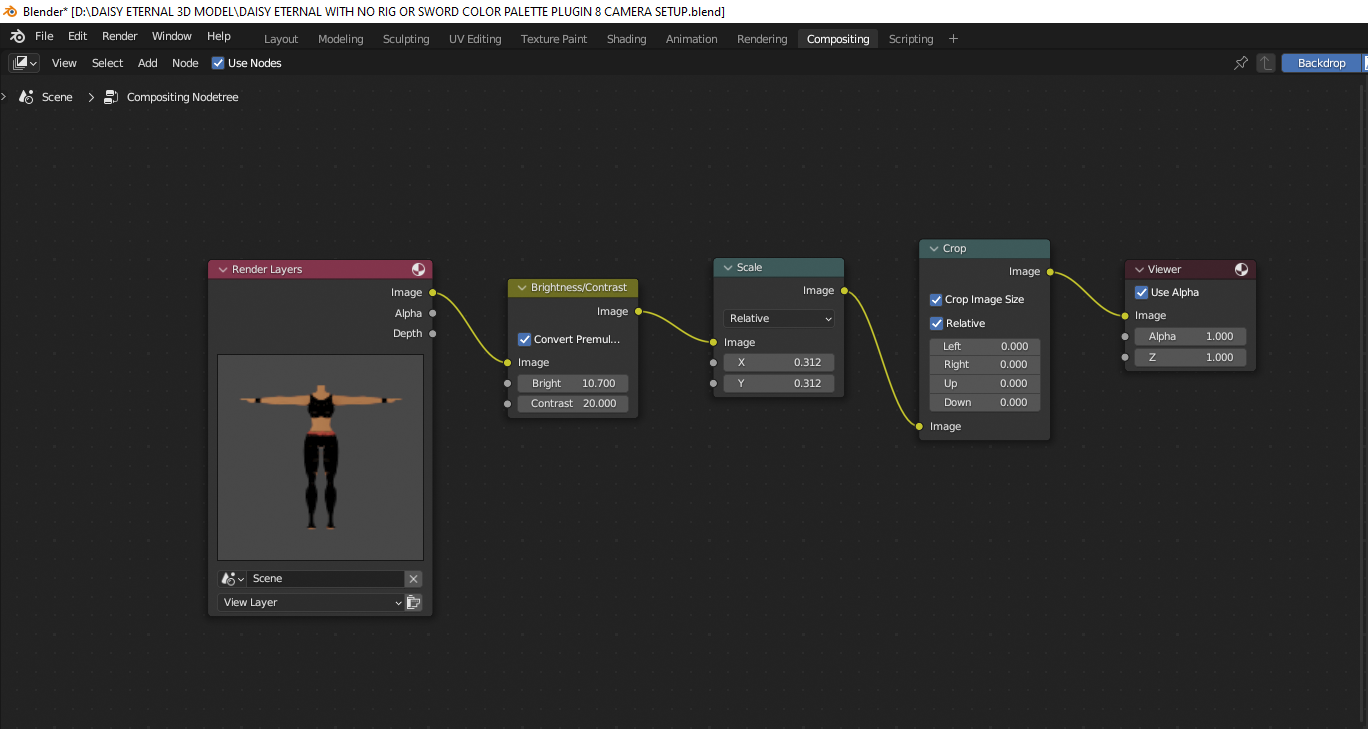Click the Compositing Nodetree breadcrumb icon
The image size is (1368, 729).
point(111,97)
